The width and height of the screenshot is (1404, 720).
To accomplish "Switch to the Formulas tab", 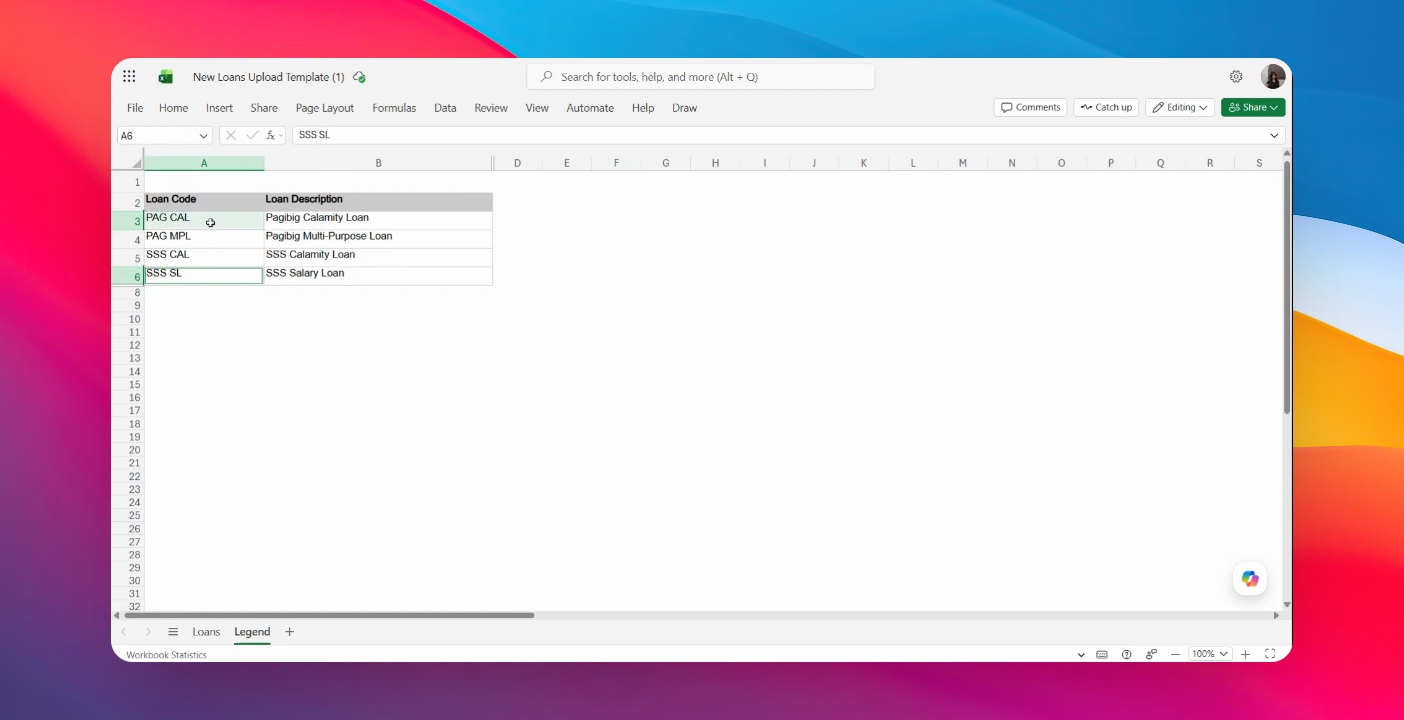I will 394,108.
